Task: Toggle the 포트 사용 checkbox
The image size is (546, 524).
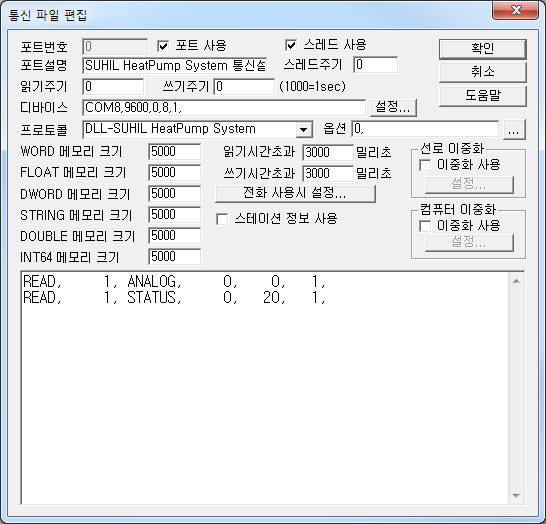Action: coord(163,46)
